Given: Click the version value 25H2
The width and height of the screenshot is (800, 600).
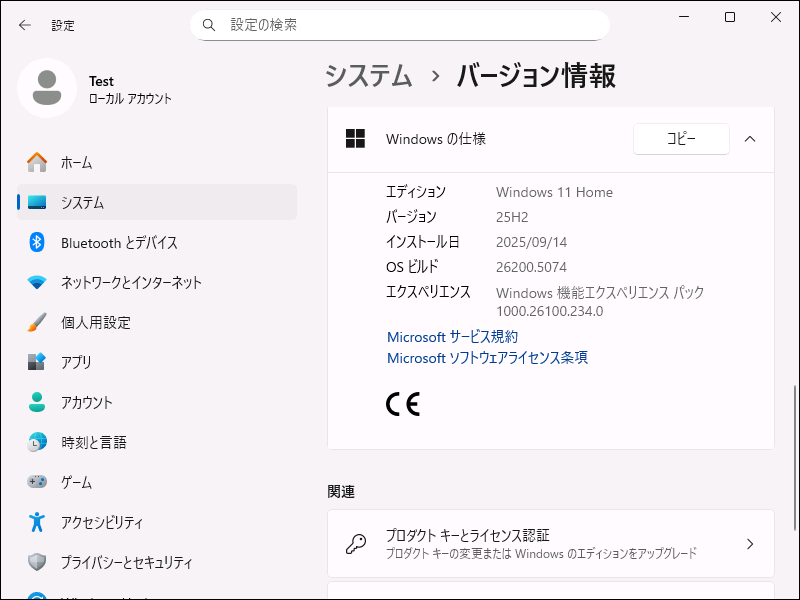Looking at the screenshot, I should click(x=512, y=217).
